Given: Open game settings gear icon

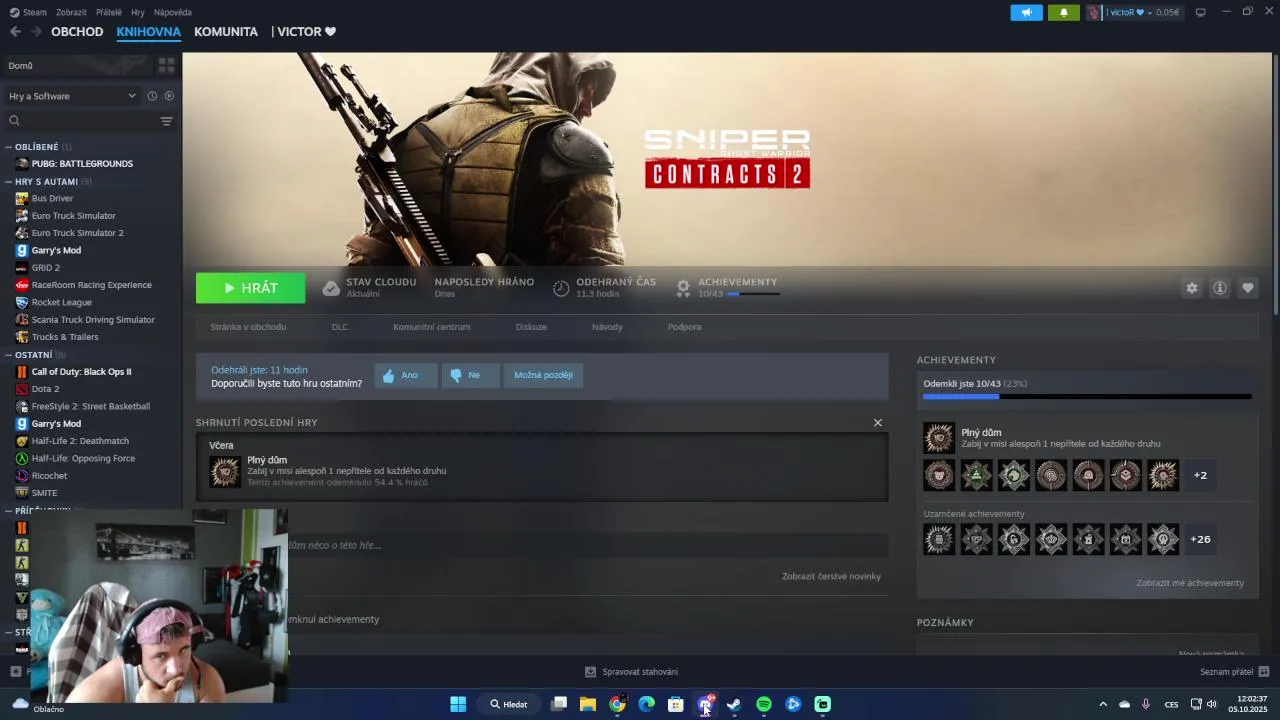Looking at the screenshot, I should (x=1191, y=288).
